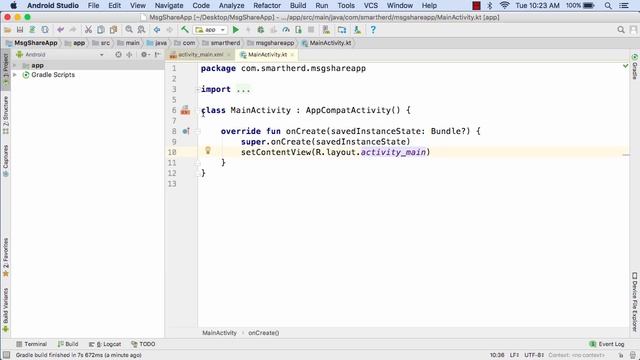Viewport: 640px width, 360px height.
Task: Click the override gutter icon on line 8
Action: [186, 131]
